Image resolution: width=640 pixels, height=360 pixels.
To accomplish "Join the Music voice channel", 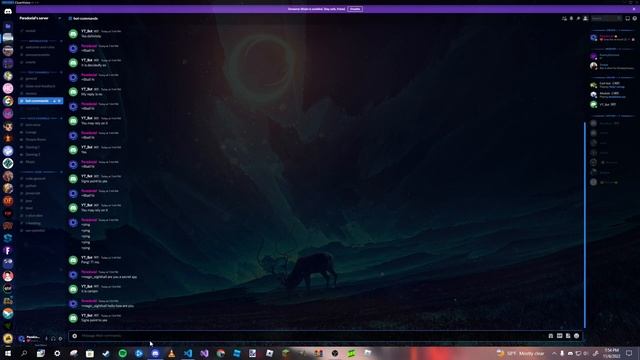I will coord(40,162).
